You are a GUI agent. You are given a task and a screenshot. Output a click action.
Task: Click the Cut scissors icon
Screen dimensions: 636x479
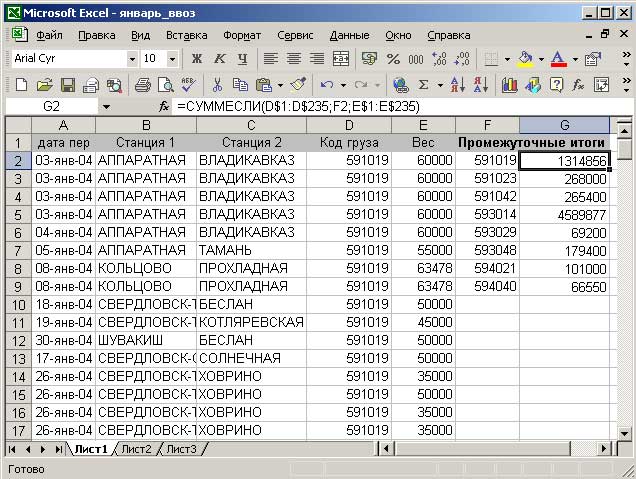pyautogui.click(x=216, y=85)
